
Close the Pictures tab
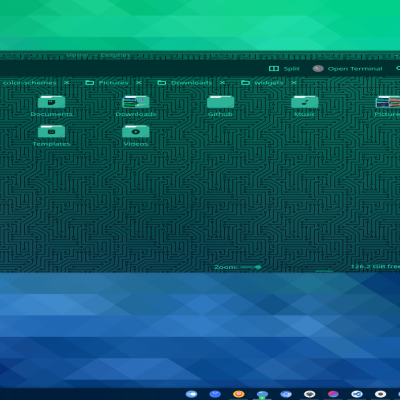139,82
